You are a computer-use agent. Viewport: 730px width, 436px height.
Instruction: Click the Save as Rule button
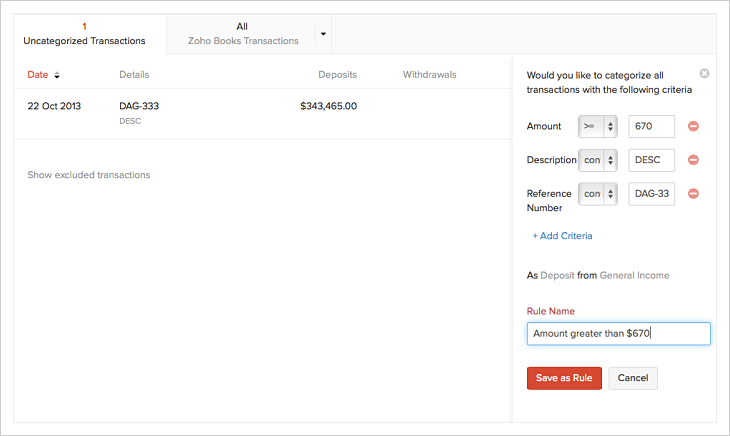(564, 378)
